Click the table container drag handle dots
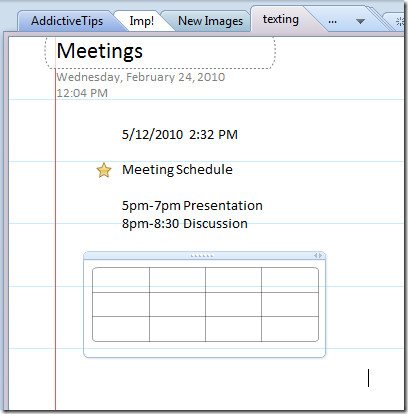 click(202, 256)
